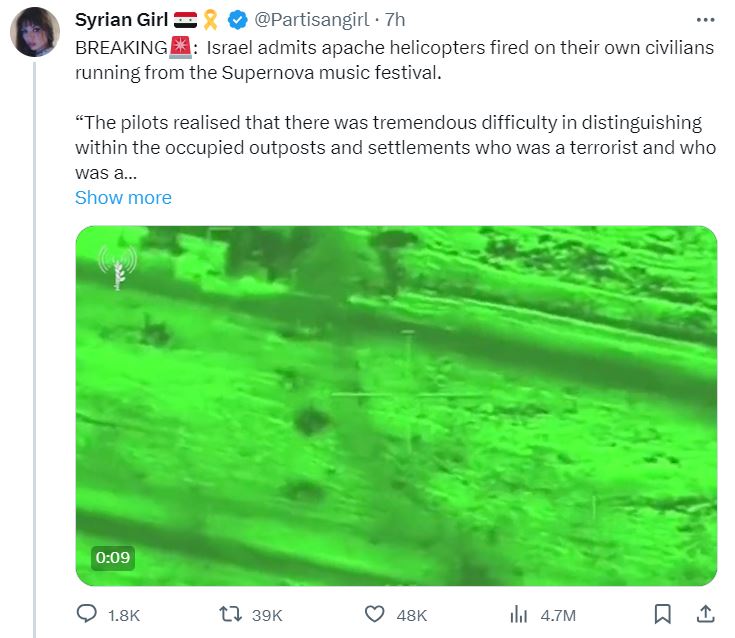Like the tweet with heart icon

point(375,614)
